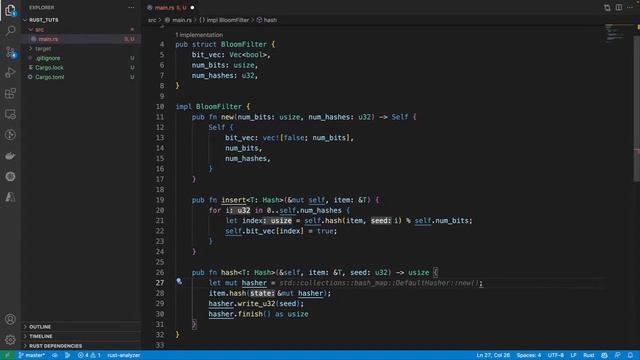Click the feedback icon in status bar

coord(618,355)
